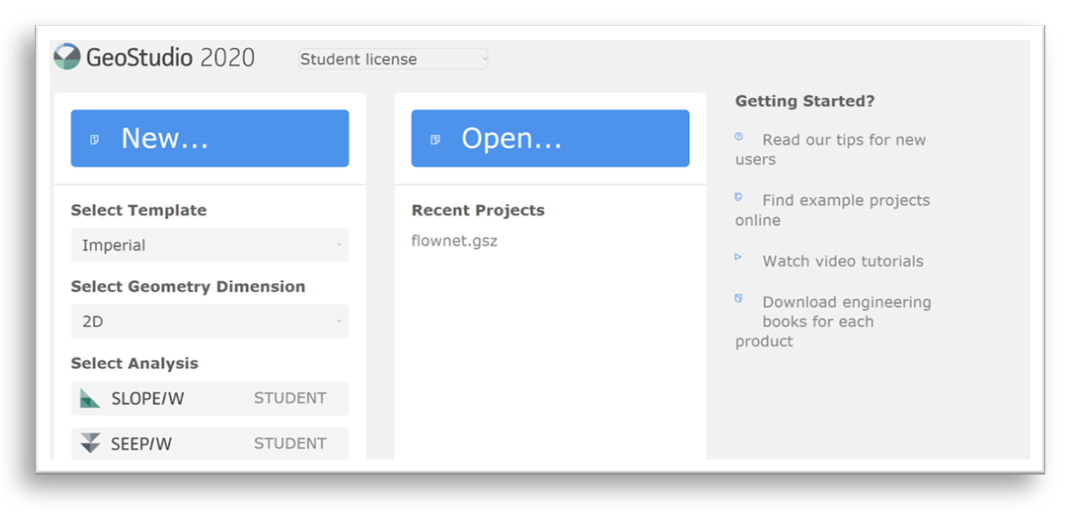The height and width of the screenshot is (520, 1071).
Task: Click the SEEP/W gray arrow icon
Action: point(90,443)
